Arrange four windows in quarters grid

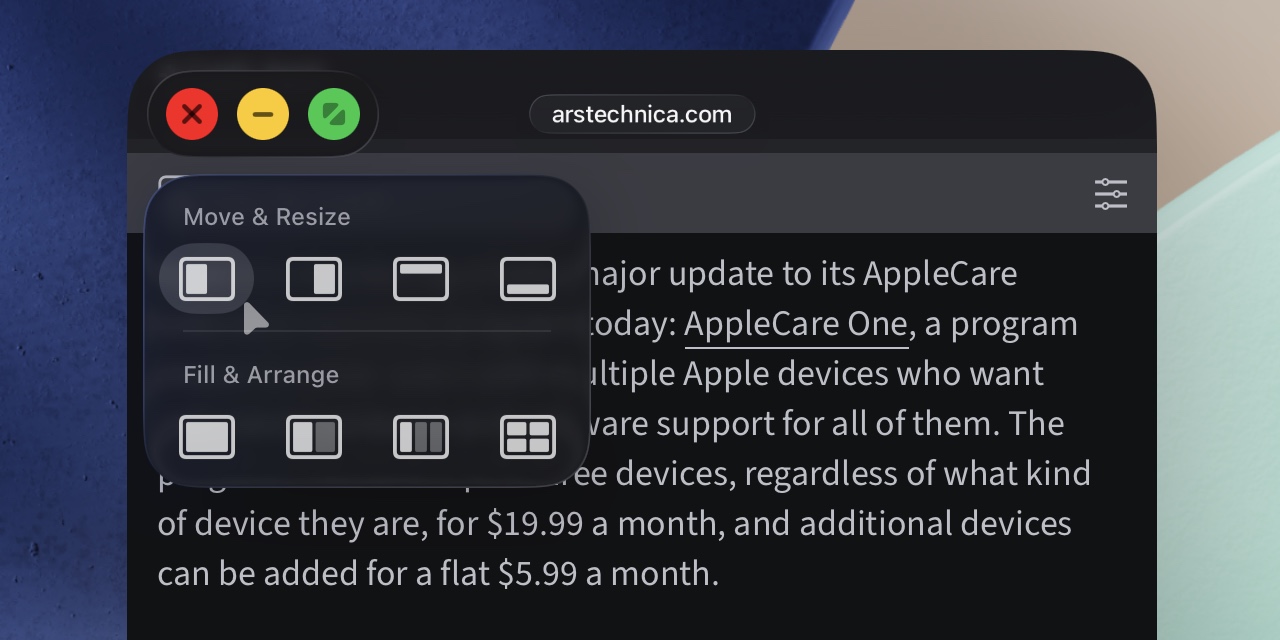click(528, 437)
